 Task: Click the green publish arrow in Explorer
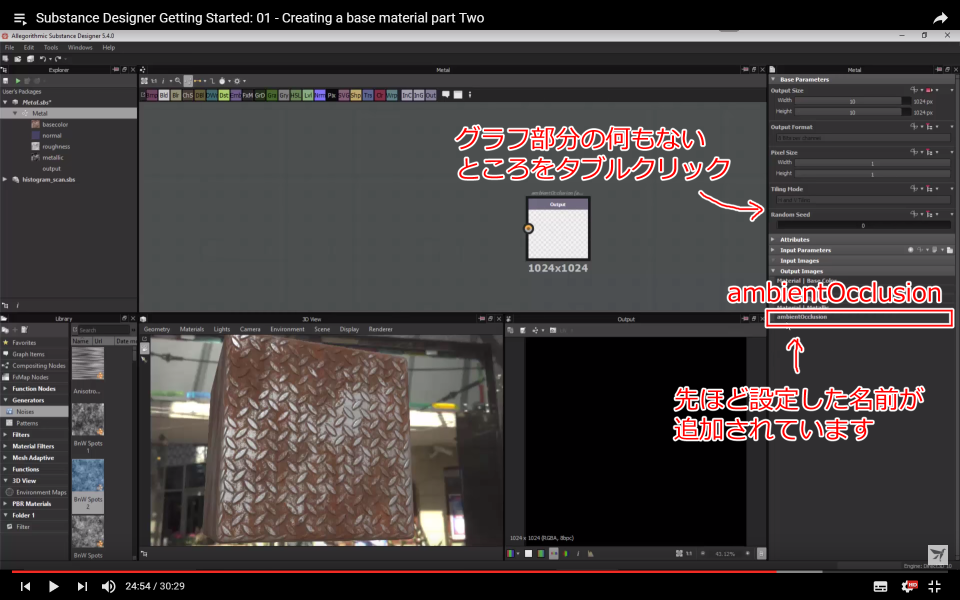[x=18, y=81]
